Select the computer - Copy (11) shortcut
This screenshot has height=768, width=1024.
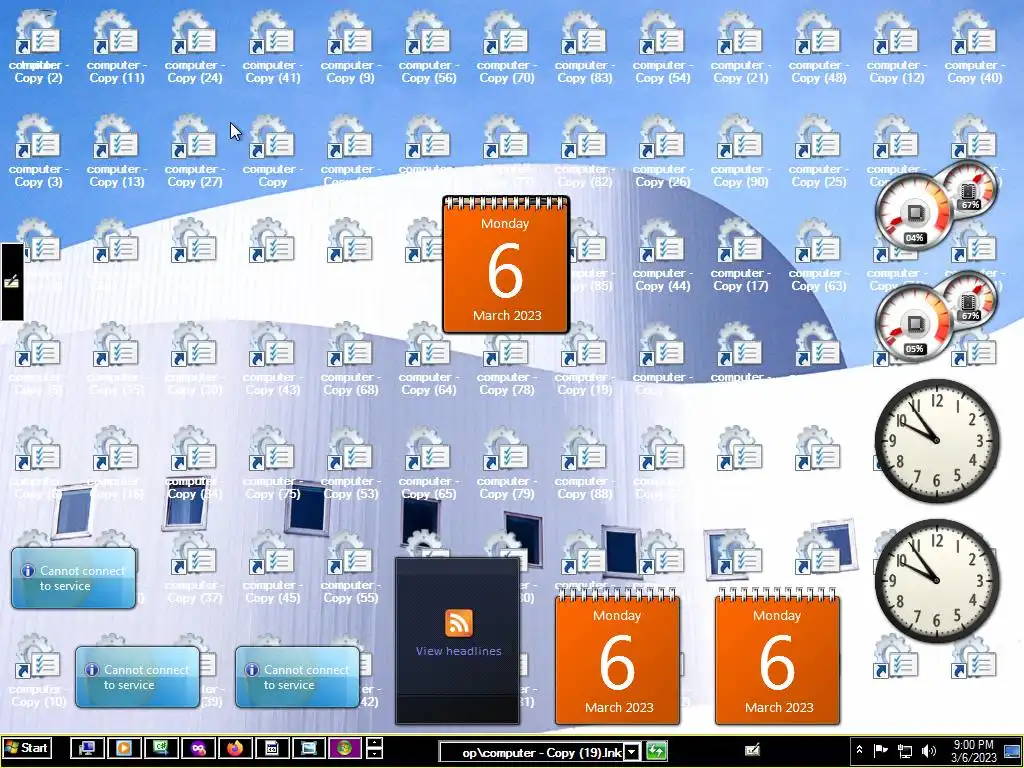(x=116, y=47)
